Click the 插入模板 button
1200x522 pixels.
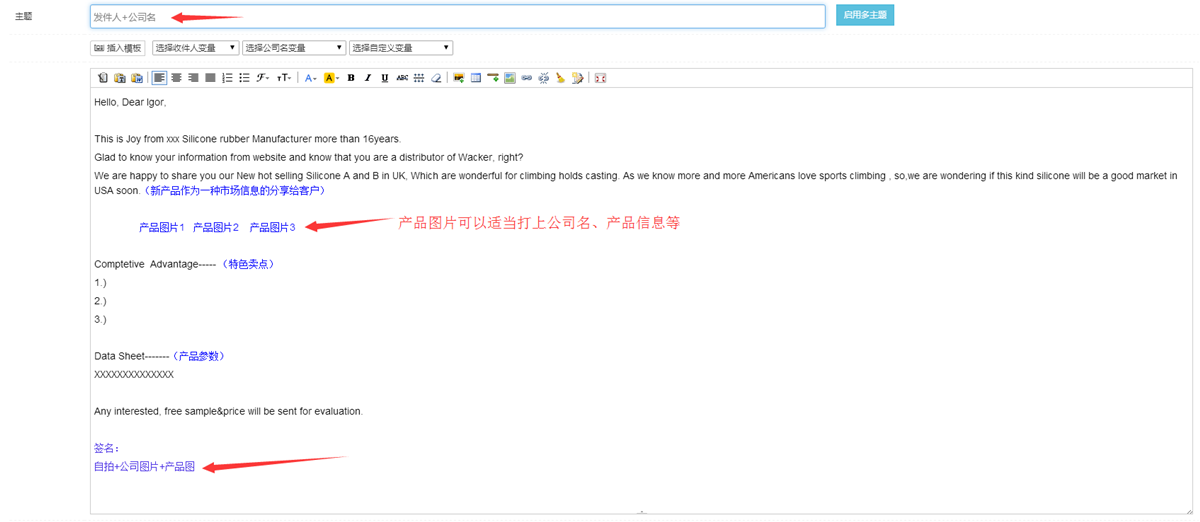pos(118,48)
